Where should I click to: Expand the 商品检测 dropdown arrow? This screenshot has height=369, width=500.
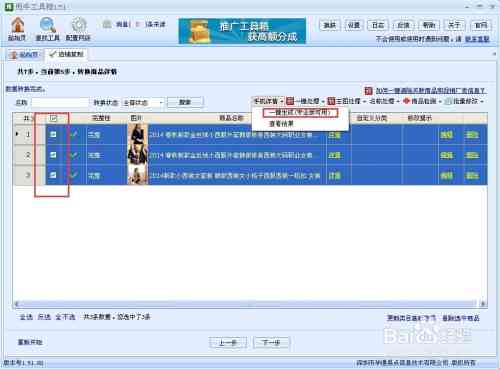coord(440,101)
